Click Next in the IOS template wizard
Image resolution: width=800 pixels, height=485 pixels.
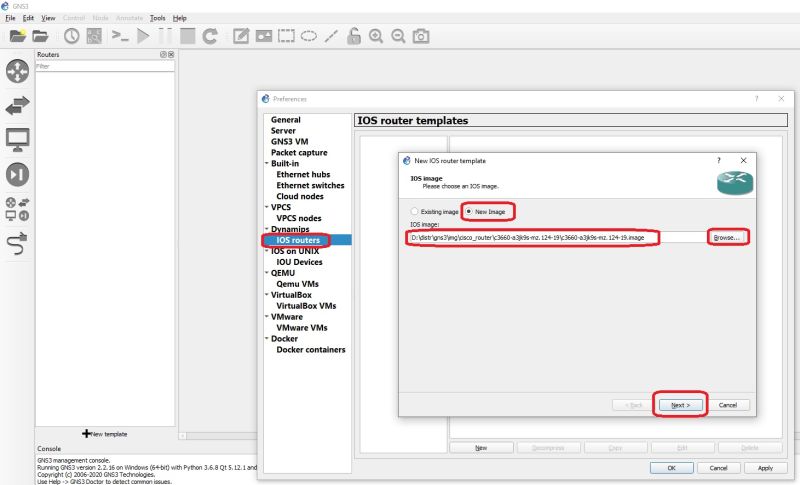coord(681,405)
